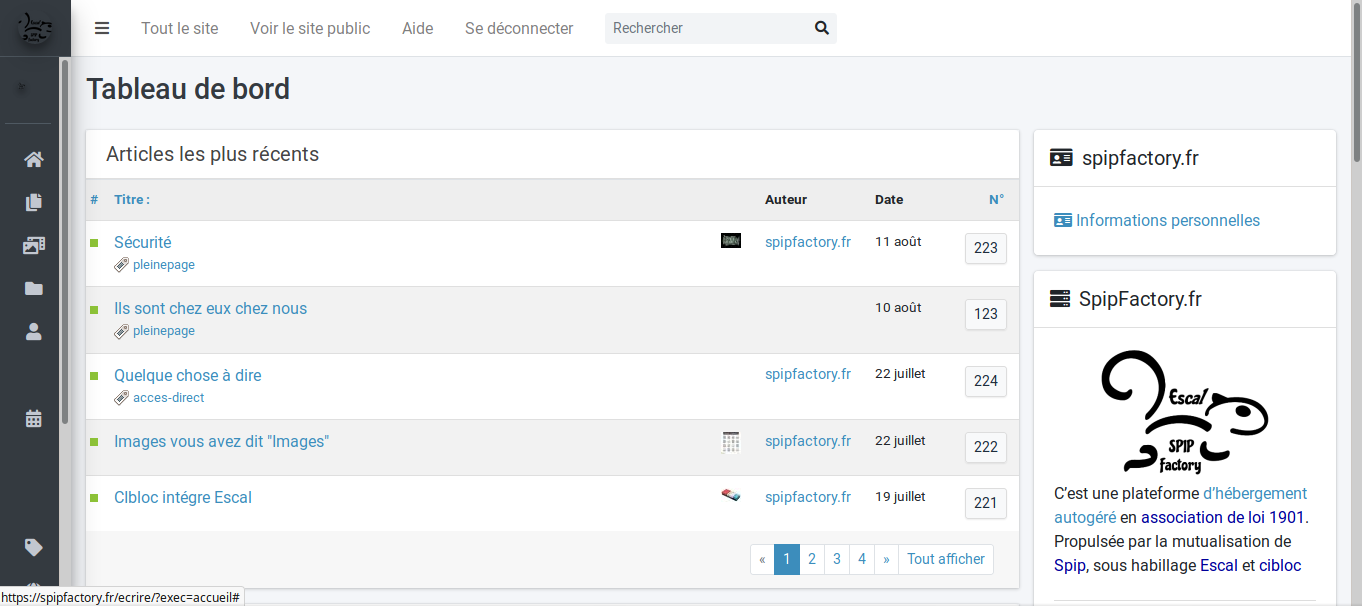Toggle the hamburger sidebar menu
Image resolution: width=1362 pixels, height=606 pixels.
(102, 28)
